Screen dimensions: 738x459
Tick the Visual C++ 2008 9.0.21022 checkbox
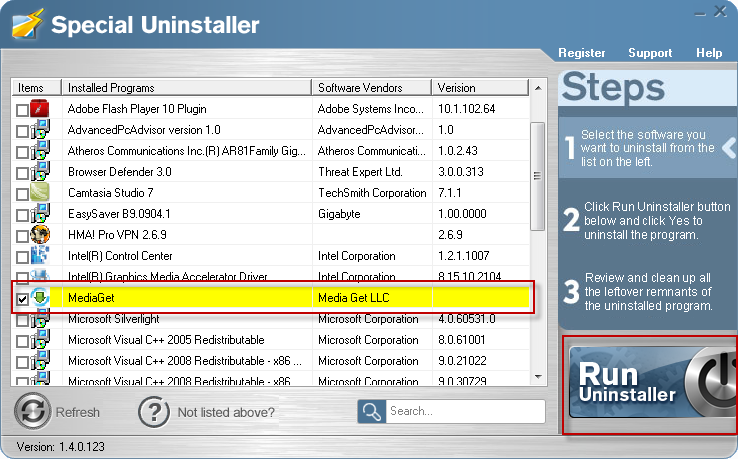click(22, 362)
